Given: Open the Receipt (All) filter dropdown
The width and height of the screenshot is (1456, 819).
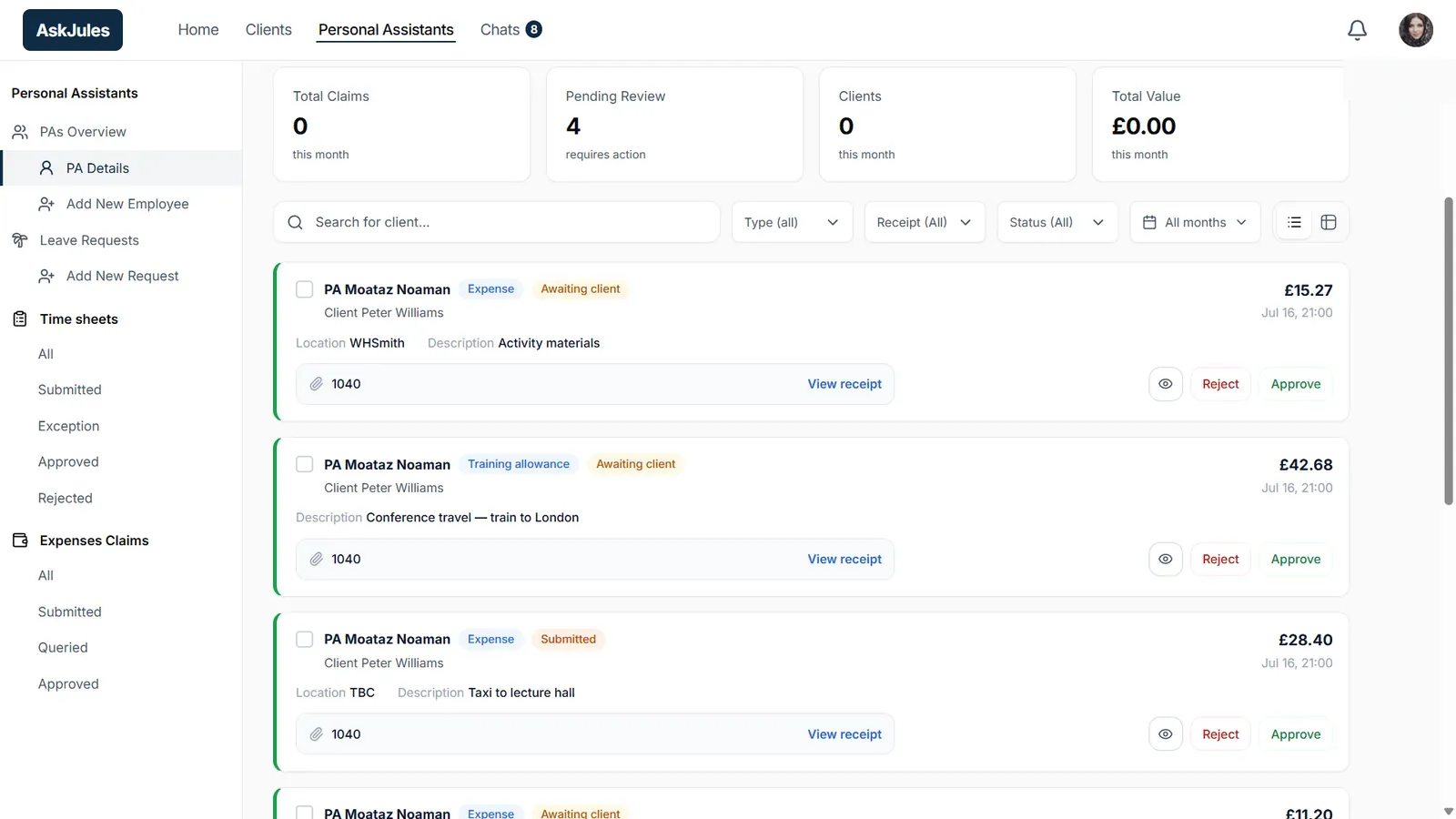Looking at the screenshot, I should (925, 222).
